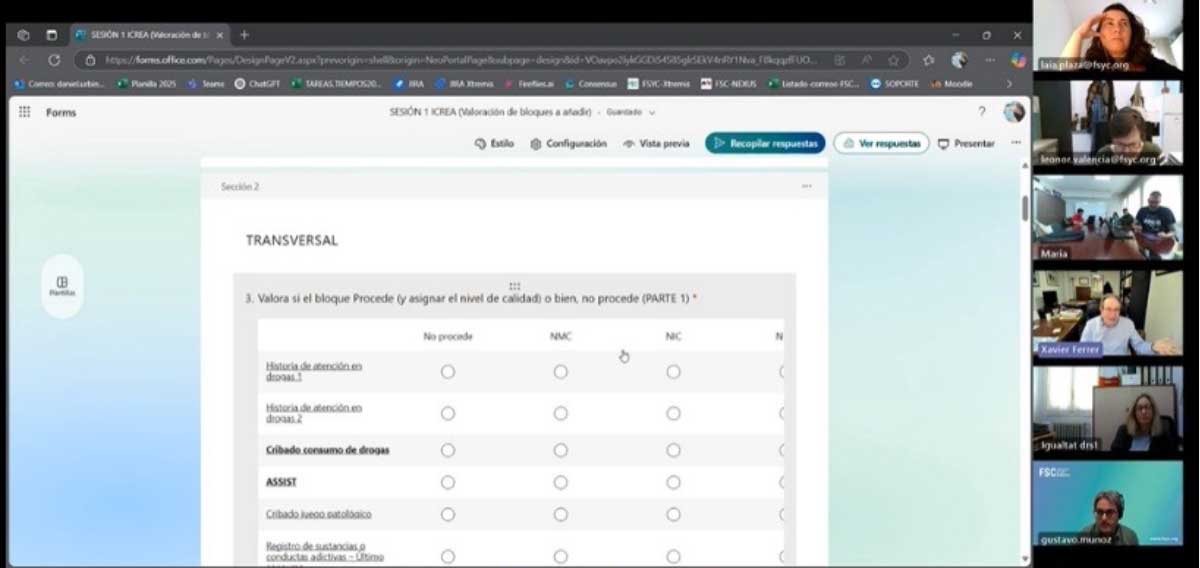1200x568 pixels.
Task: Select NIC for Historia de atención en drogas 2
Action: pyautogui.click(x=674, y=414)
